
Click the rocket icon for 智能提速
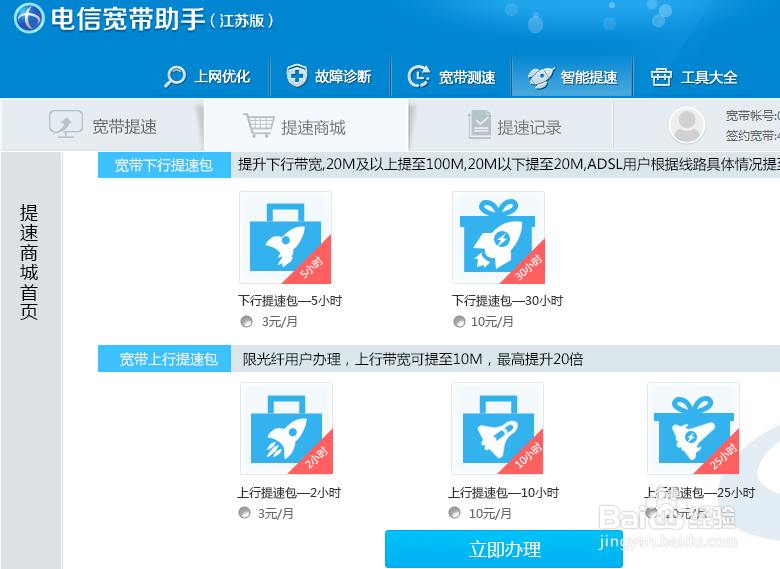coord(541,77)
